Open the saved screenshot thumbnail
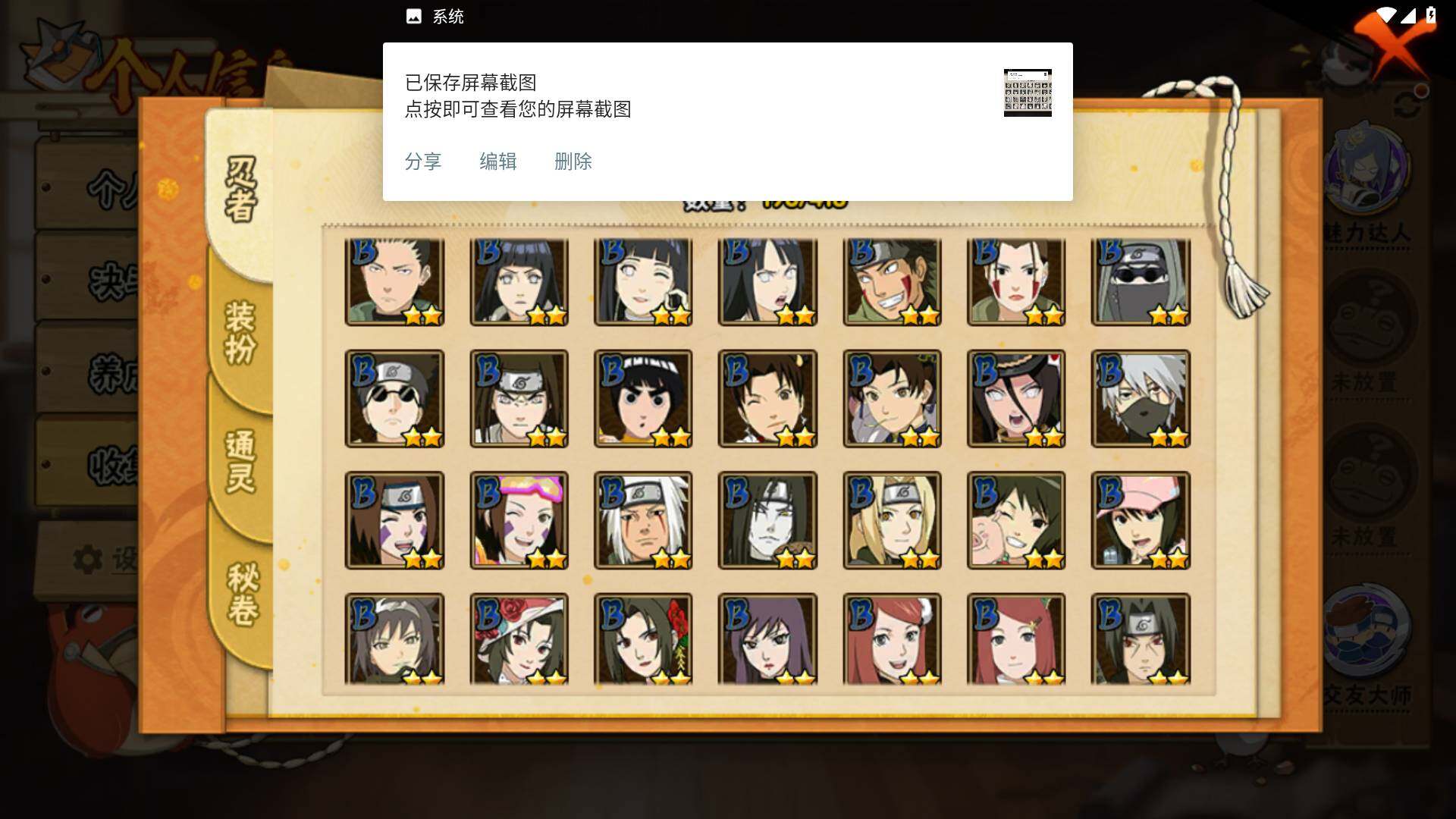The height and width of the screenshot is (819, 1456). click(1028, 93)
